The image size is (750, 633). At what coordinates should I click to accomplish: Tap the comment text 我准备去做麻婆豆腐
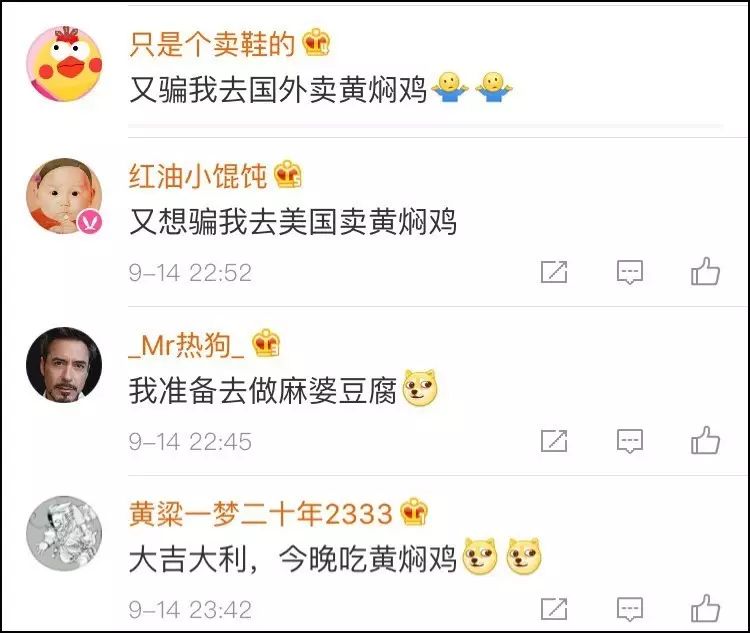[263, 390]
